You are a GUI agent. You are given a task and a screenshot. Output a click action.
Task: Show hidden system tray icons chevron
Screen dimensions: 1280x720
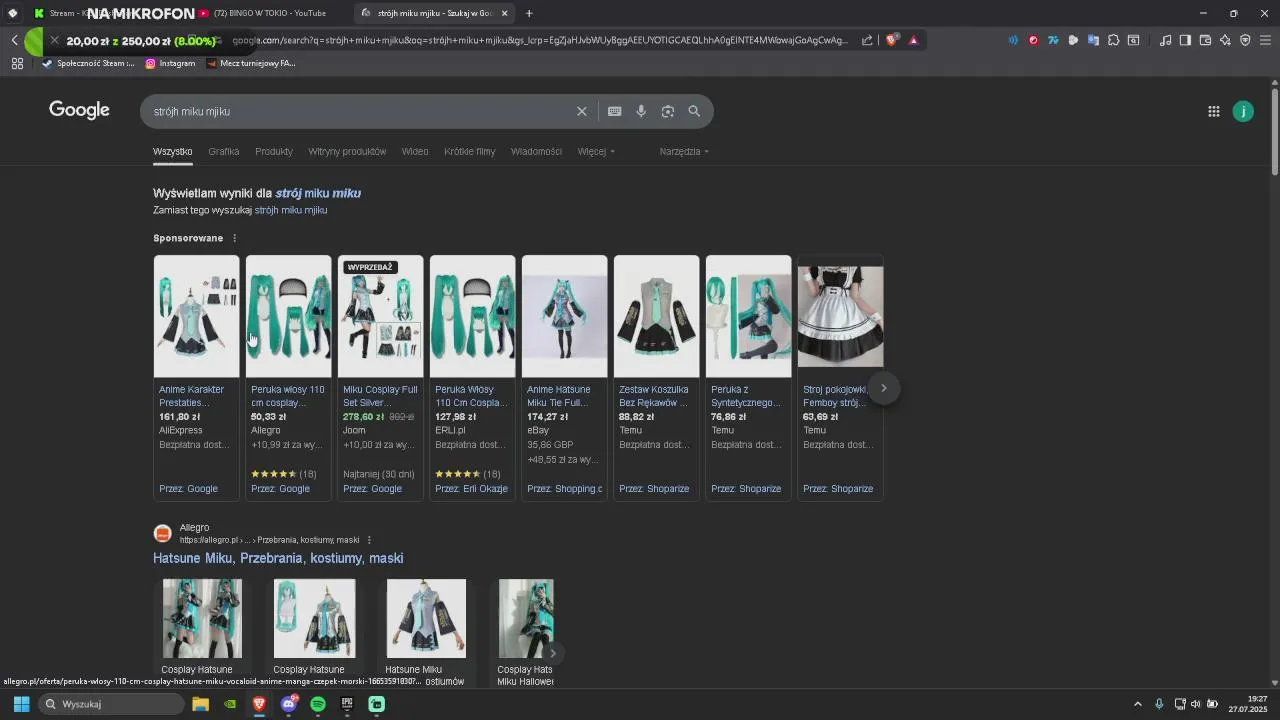[1137, 704]
